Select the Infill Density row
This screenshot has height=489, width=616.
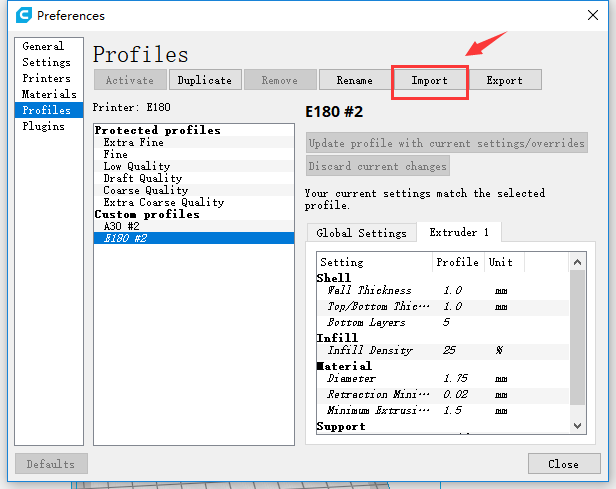pyautogui.click(x=443, y=350)
